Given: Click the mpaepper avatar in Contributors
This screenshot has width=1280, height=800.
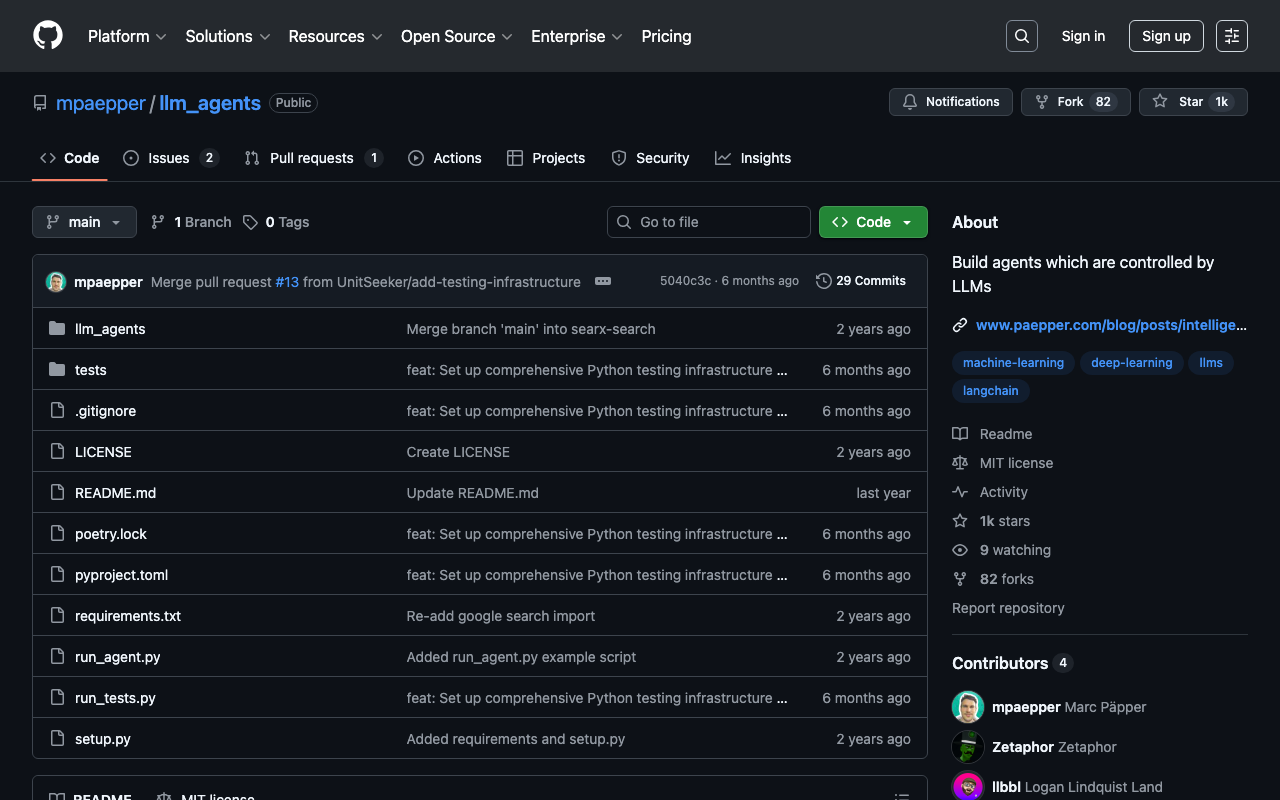Looking at the screenshot, I should (x=967, y=707).
